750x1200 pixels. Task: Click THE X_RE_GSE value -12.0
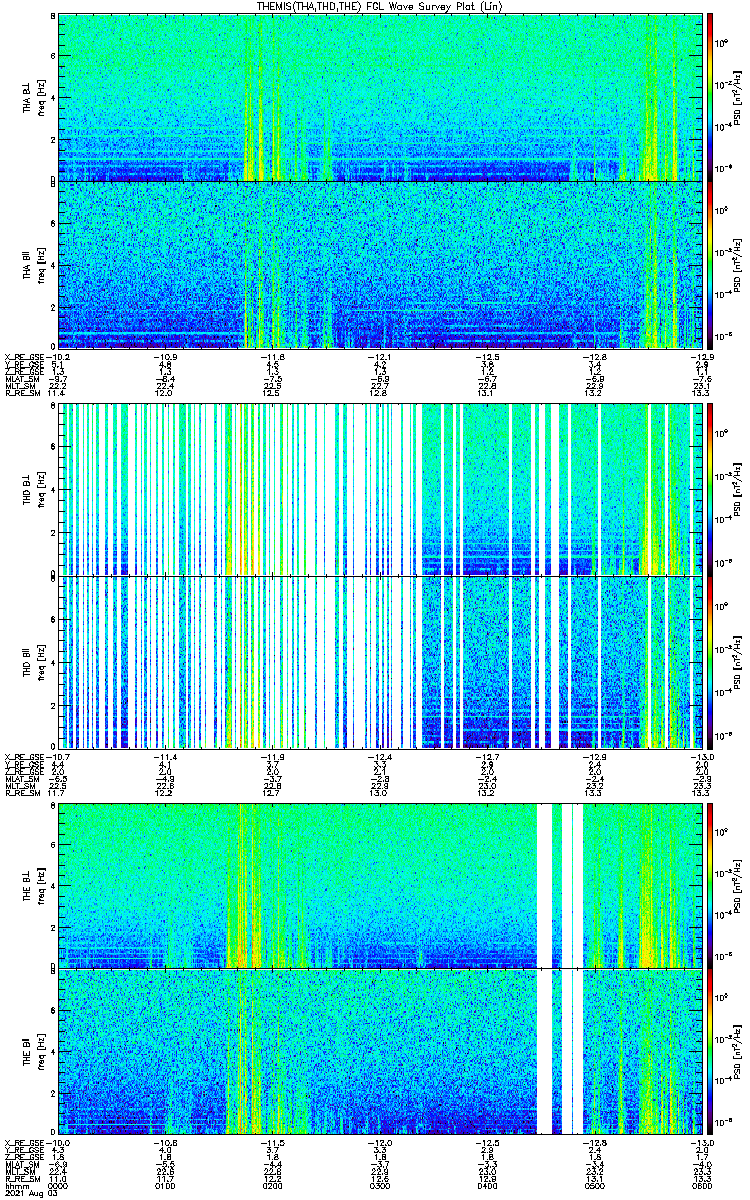(x=380, y=1143)
